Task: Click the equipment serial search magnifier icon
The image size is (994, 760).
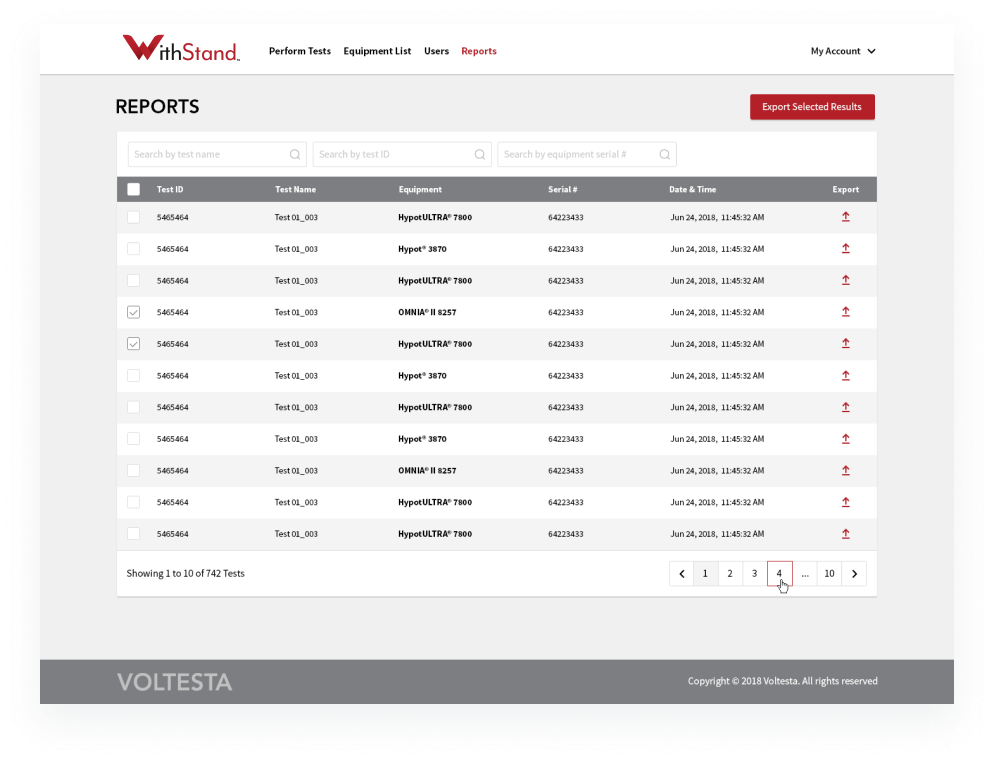Action: [x=664, y=155]
